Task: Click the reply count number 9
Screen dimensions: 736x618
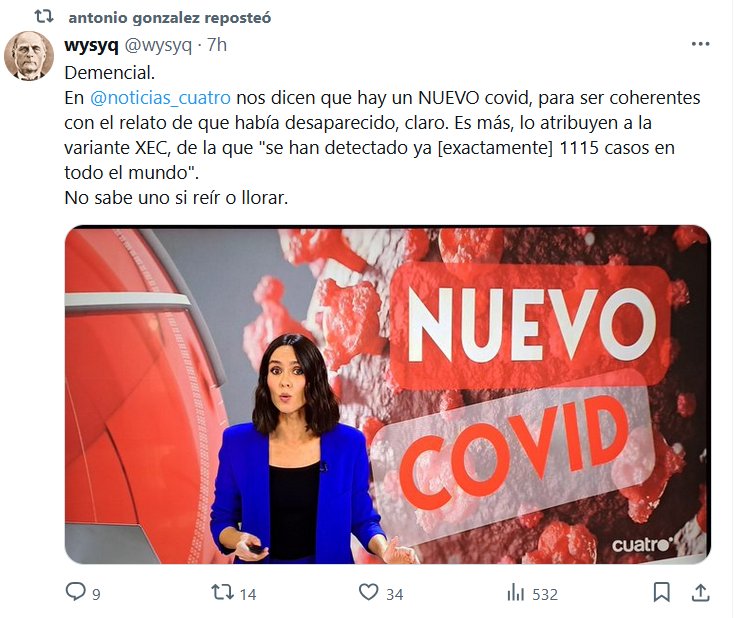Action: point(96,595)
